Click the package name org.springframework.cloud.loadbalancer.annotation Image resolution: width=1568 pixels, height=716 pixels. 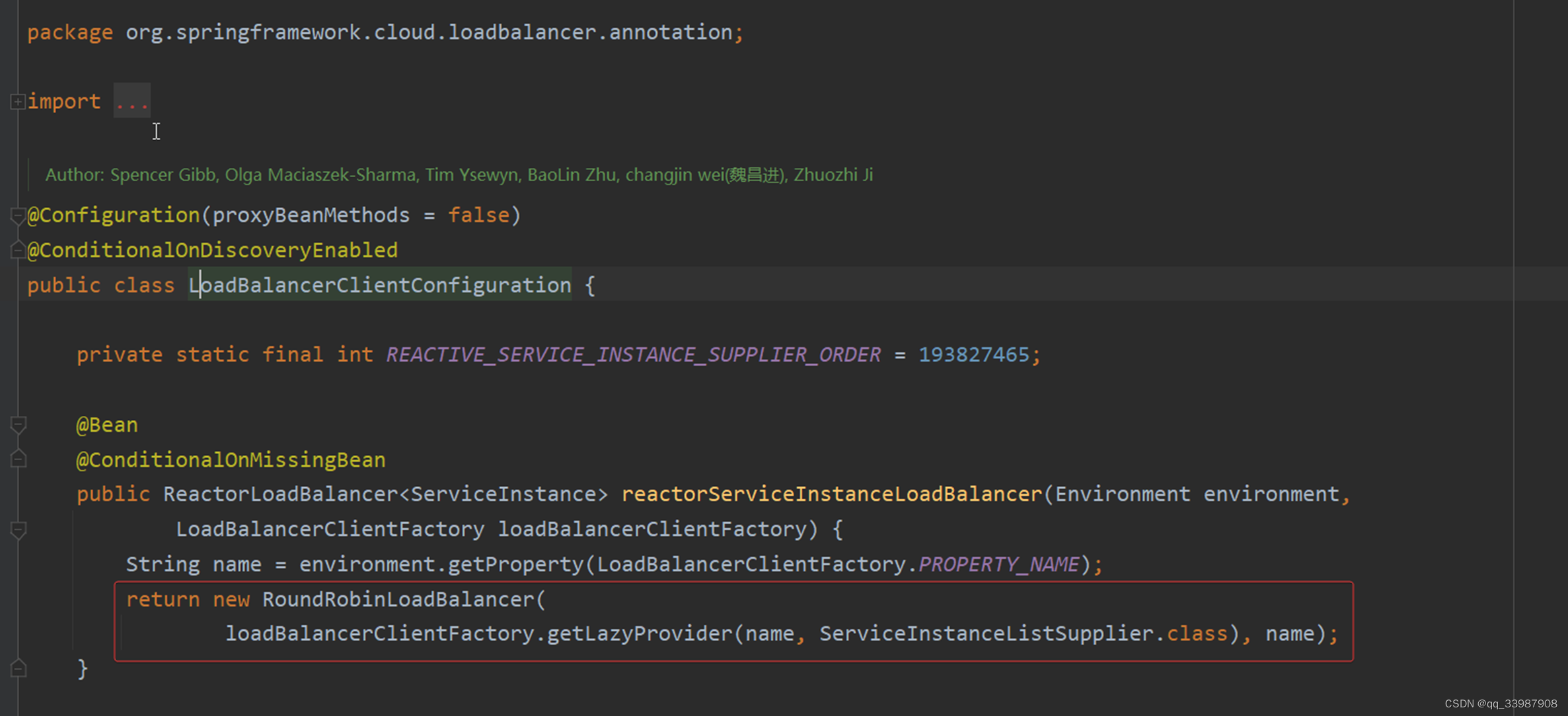pyautogui.click(x=428, y=32)
